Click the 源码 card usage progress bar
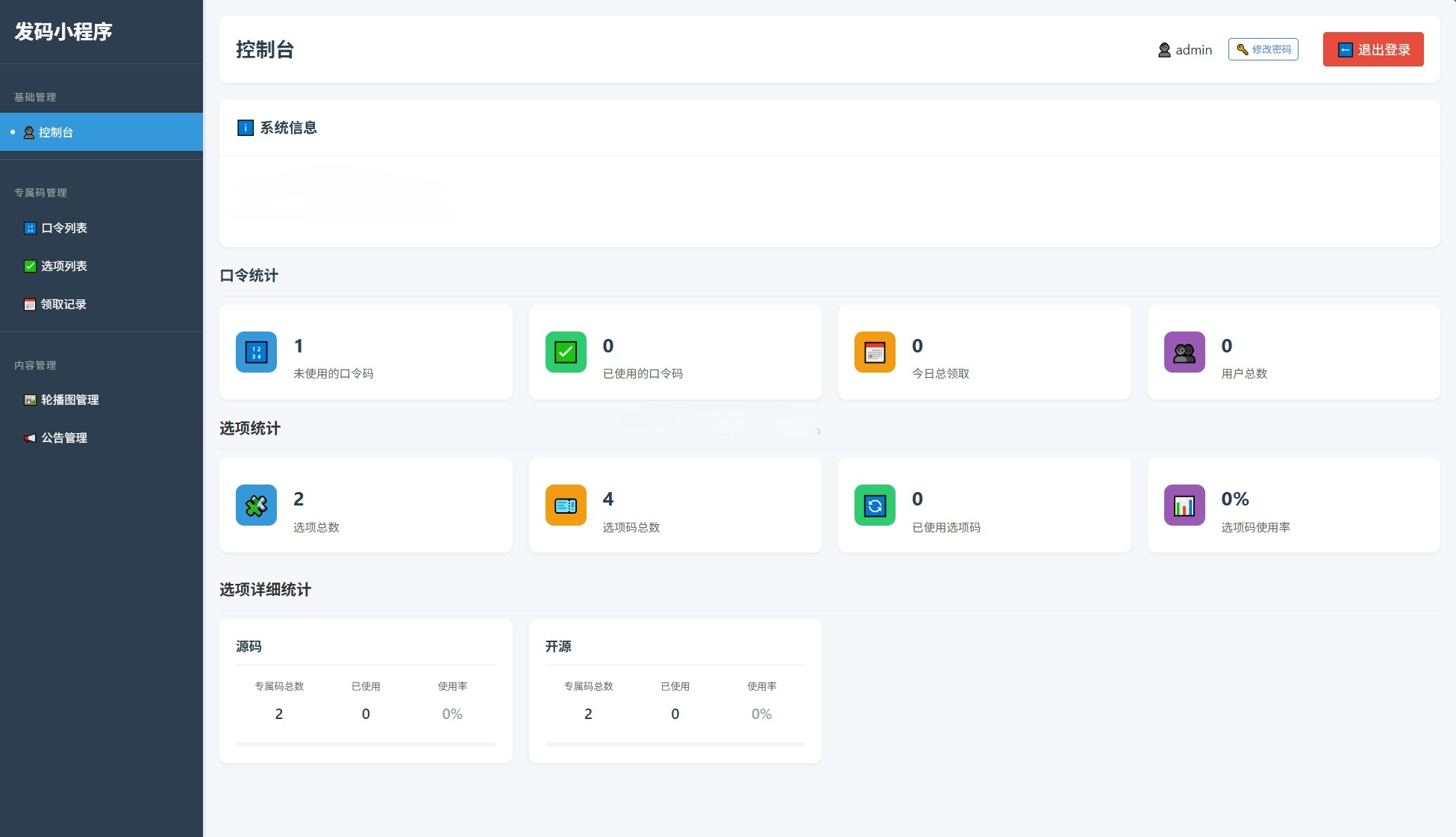The height and width of the screenshot is (837, 1456). coord(366,744)
